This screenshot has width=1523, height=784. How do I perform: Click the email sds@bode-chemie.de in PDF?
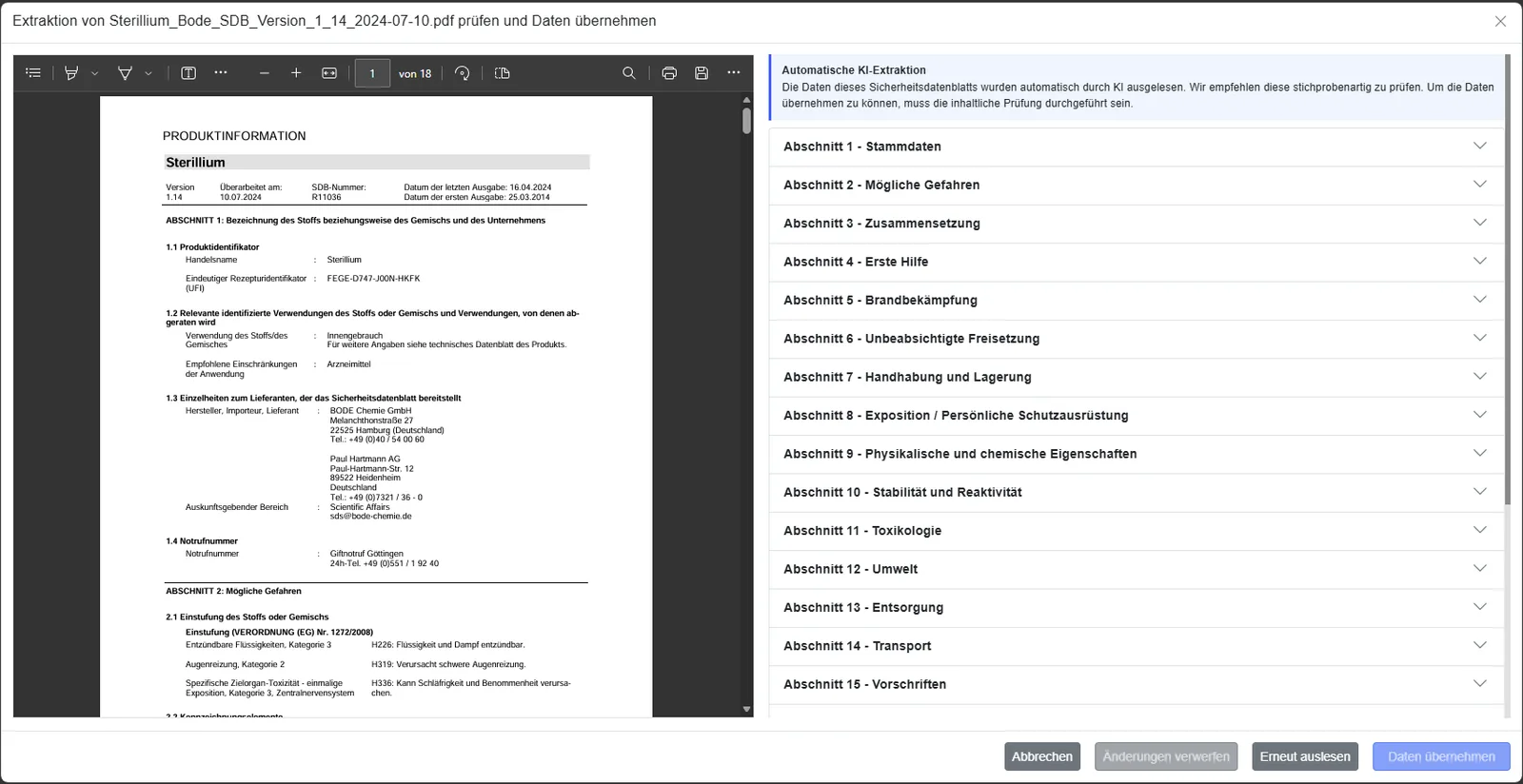[x=370, y=517]
